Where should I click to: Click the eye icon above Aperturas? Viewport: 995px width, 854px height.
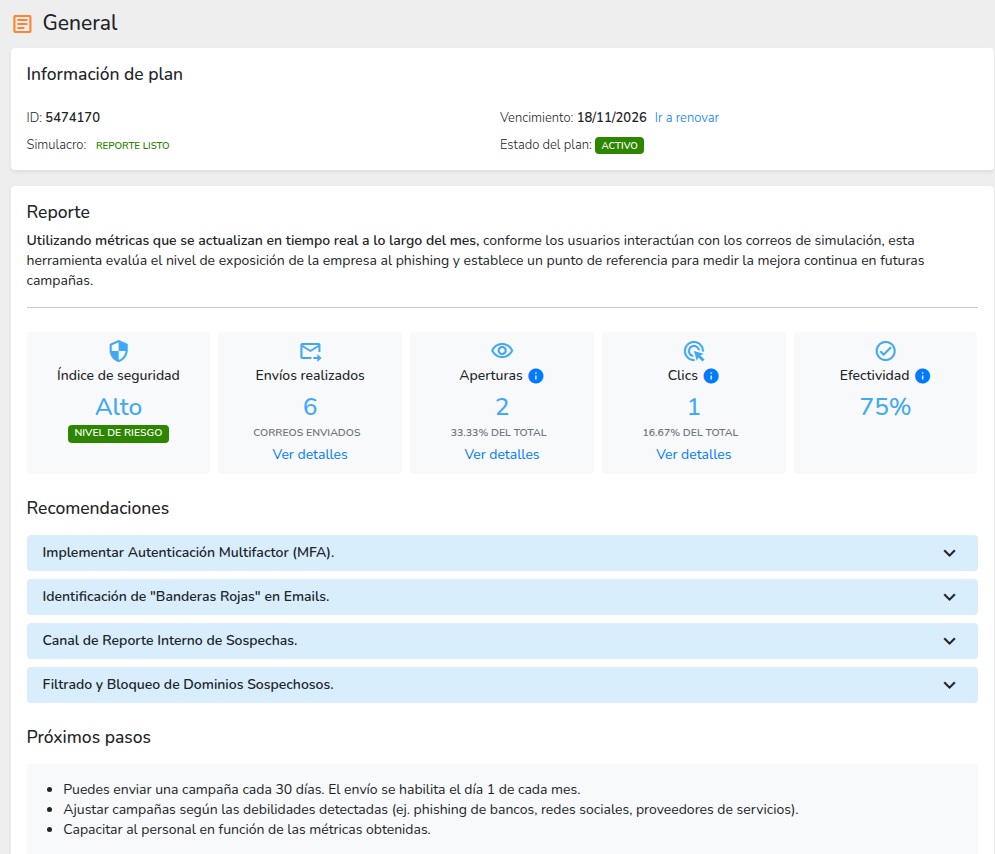[502, 351]
